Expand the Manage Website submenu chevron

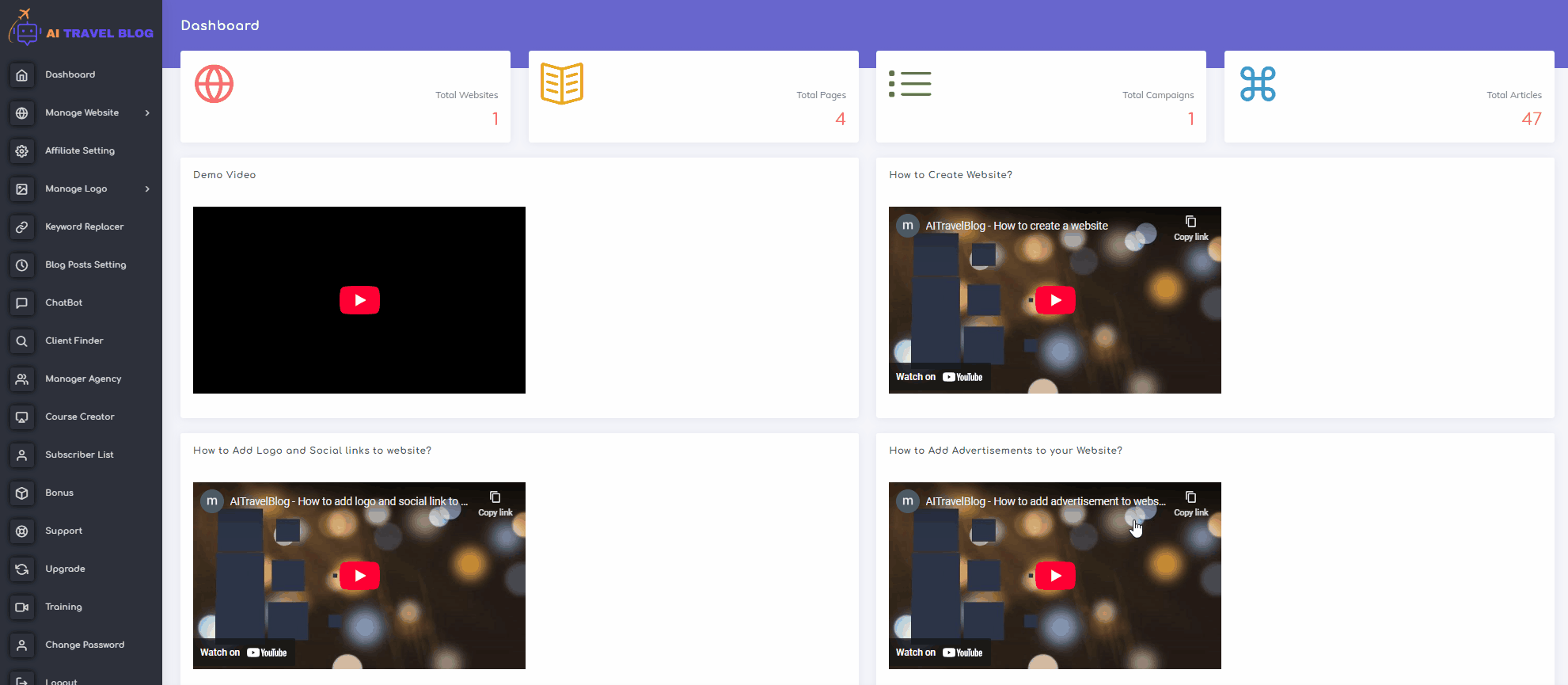tap(147, 112)
